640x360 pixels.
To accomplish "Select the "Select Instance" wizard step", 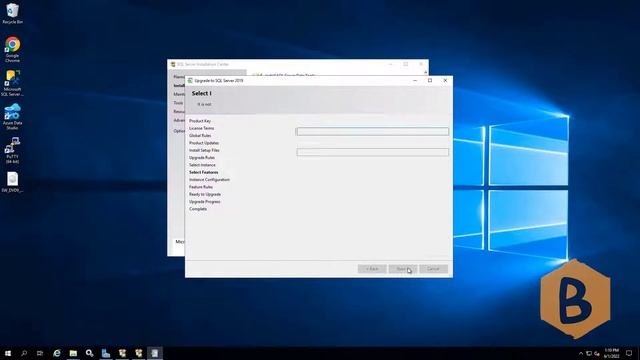I will tap(202, 165).
